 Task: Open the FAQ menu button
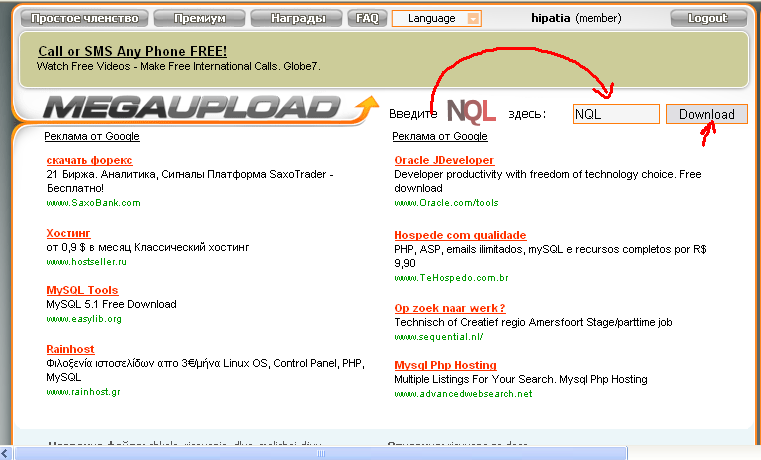click(367, 18)
